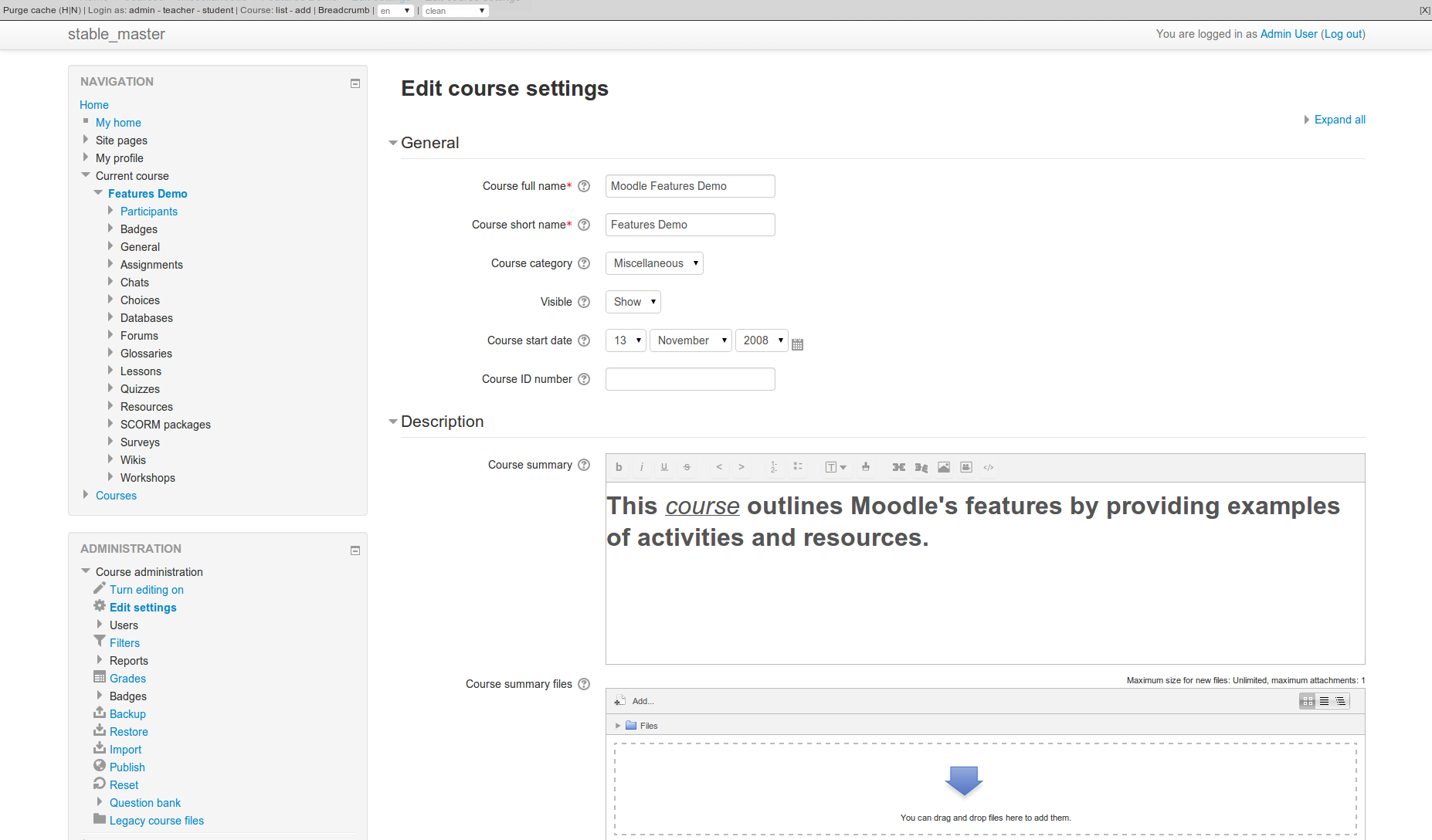
Task: Open help for Course ID number
Action: 584,379
